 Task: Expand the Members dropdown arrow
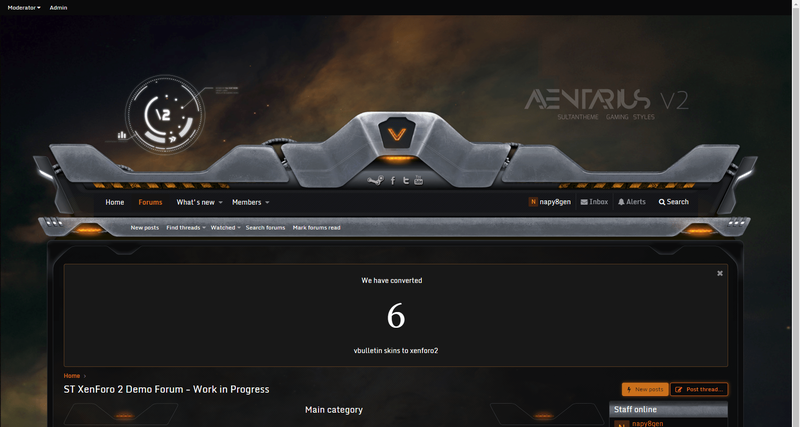[x=267, y=203]
